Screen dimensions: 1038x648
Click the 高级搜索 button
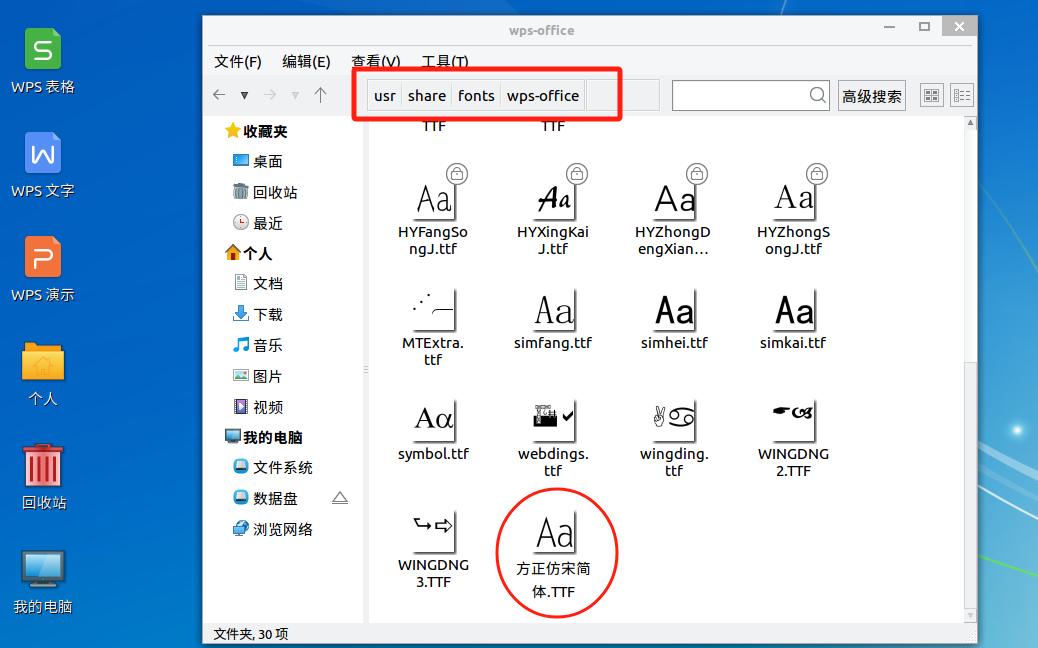pyautogui.click(x=871, y=96)
